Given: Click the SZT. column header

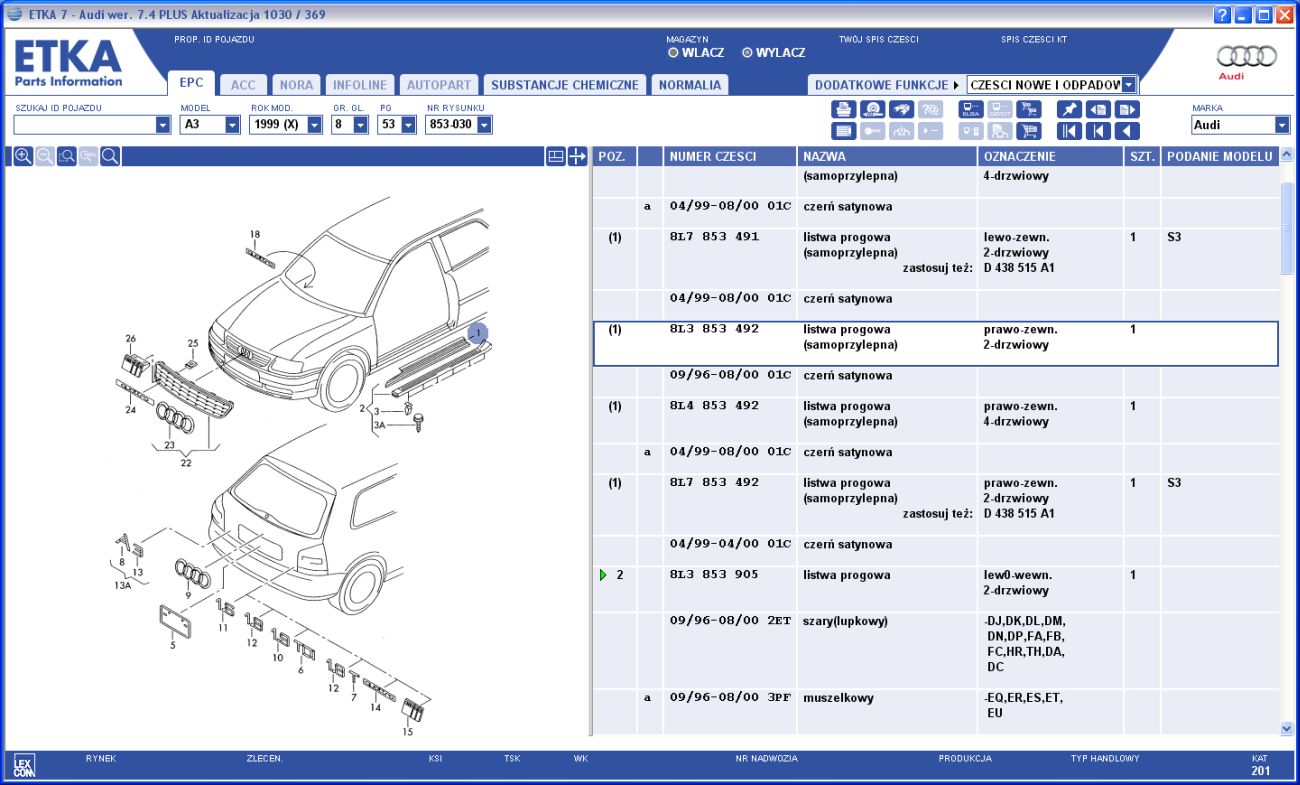Looking at the screenshot, I should [1142, 156].
